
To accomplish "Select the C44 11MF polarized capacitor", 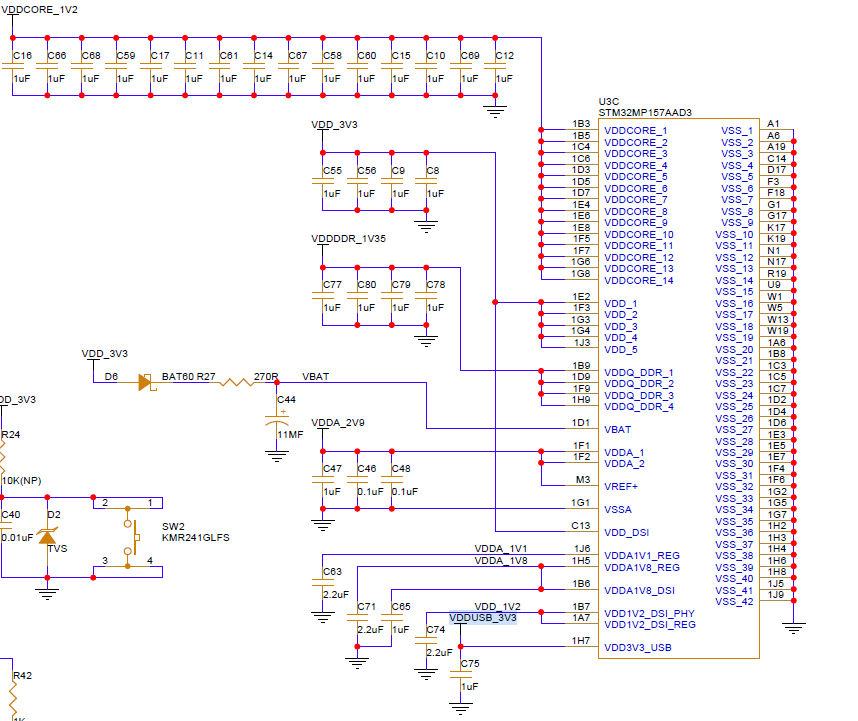I will point(277,422).
